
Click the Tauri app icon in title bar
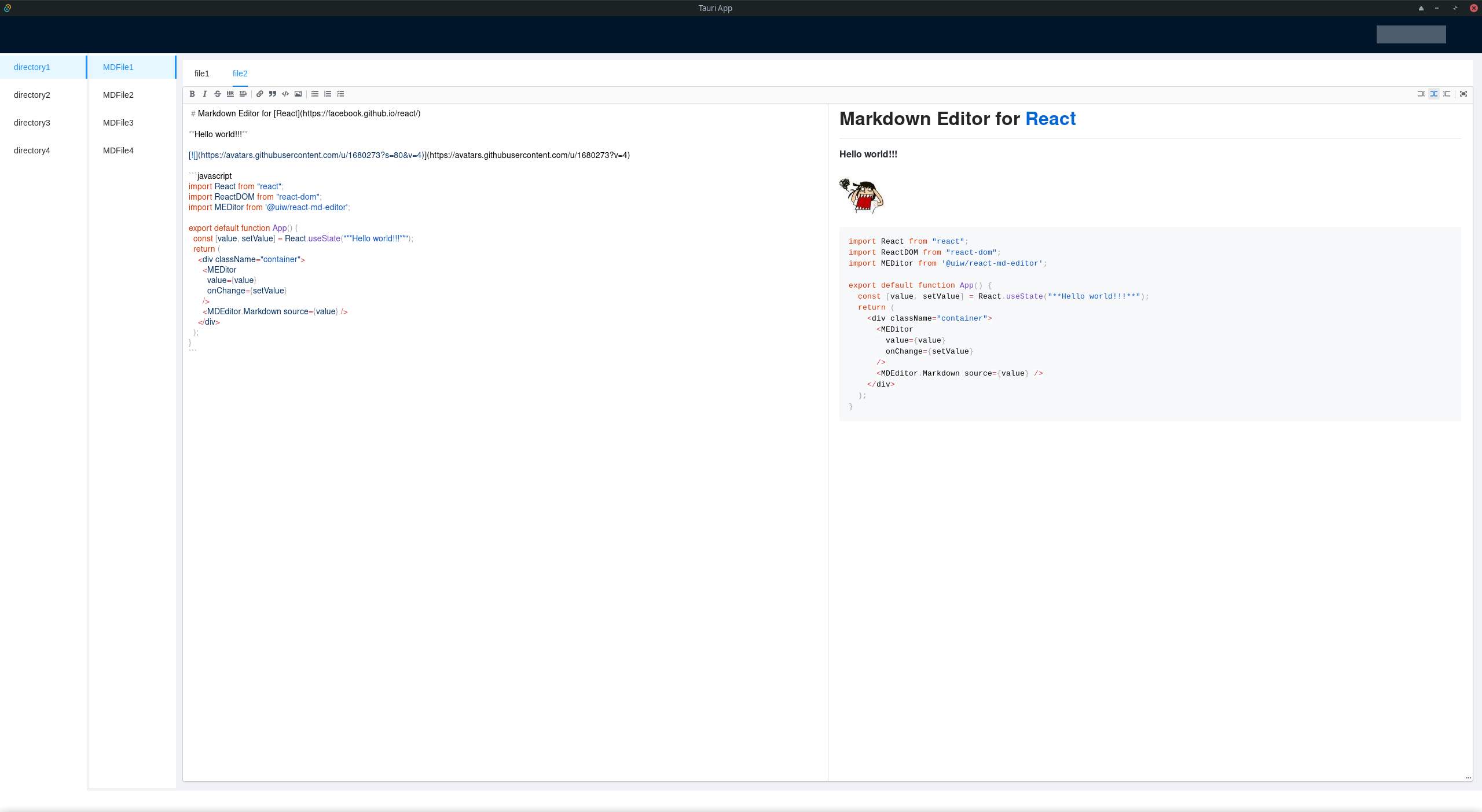pos(8,8)
